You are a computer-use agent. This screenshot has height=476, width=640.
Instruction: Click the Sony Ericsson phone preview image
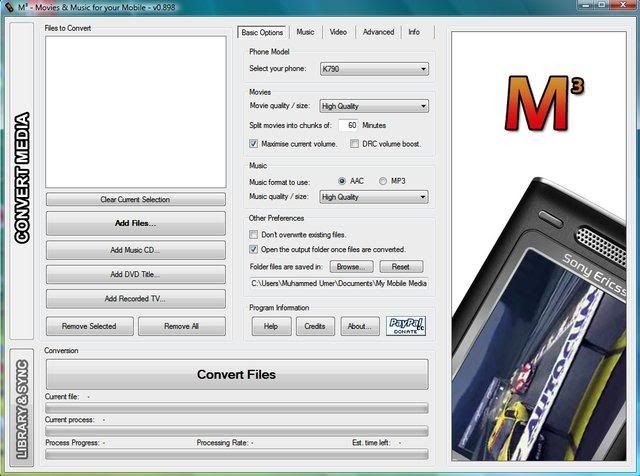tap(539, 318)
